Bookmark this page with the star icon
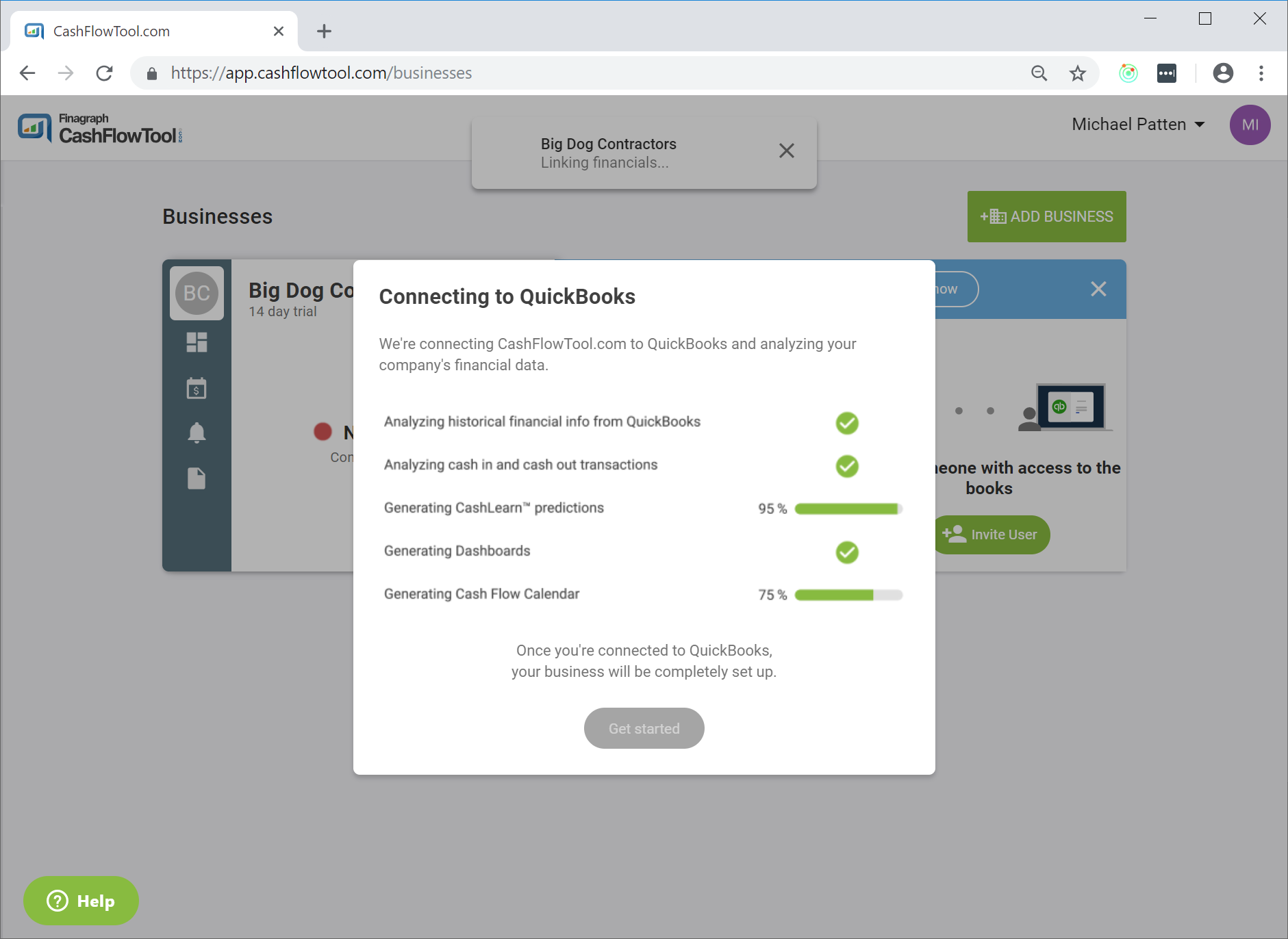Viewport: 1288px width, 939px height. click(x=1078, y=73)
